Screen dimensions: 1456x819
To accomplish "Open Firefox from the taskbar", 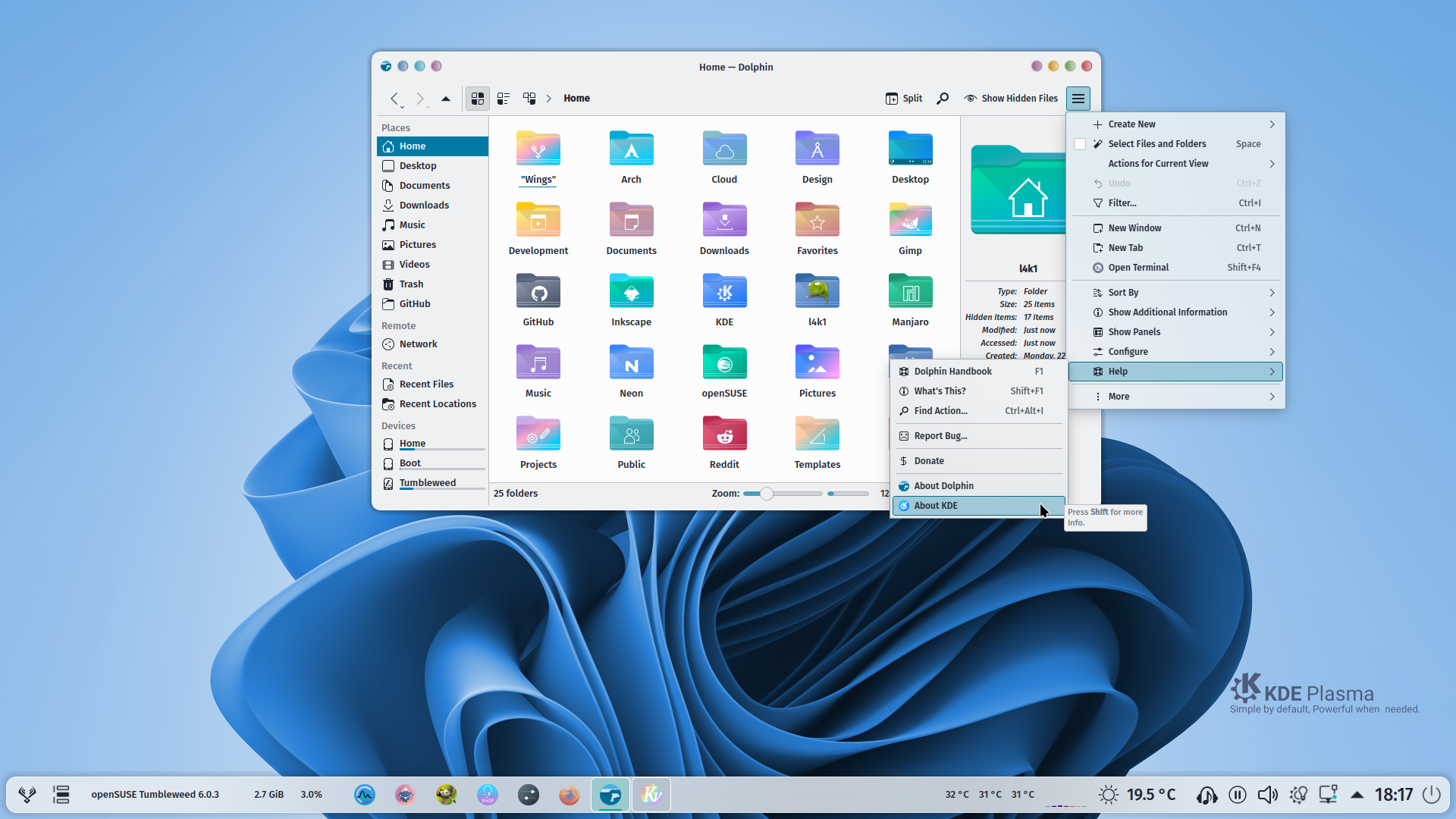I will pyautogui.click(x=569, y=795).
